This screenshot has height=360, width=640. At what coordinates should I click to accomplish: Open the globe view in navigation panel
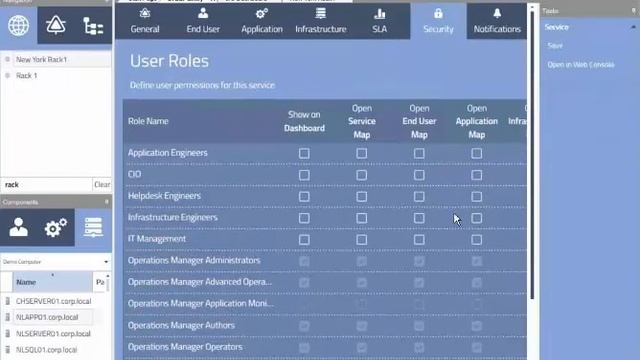click(18, 25)
